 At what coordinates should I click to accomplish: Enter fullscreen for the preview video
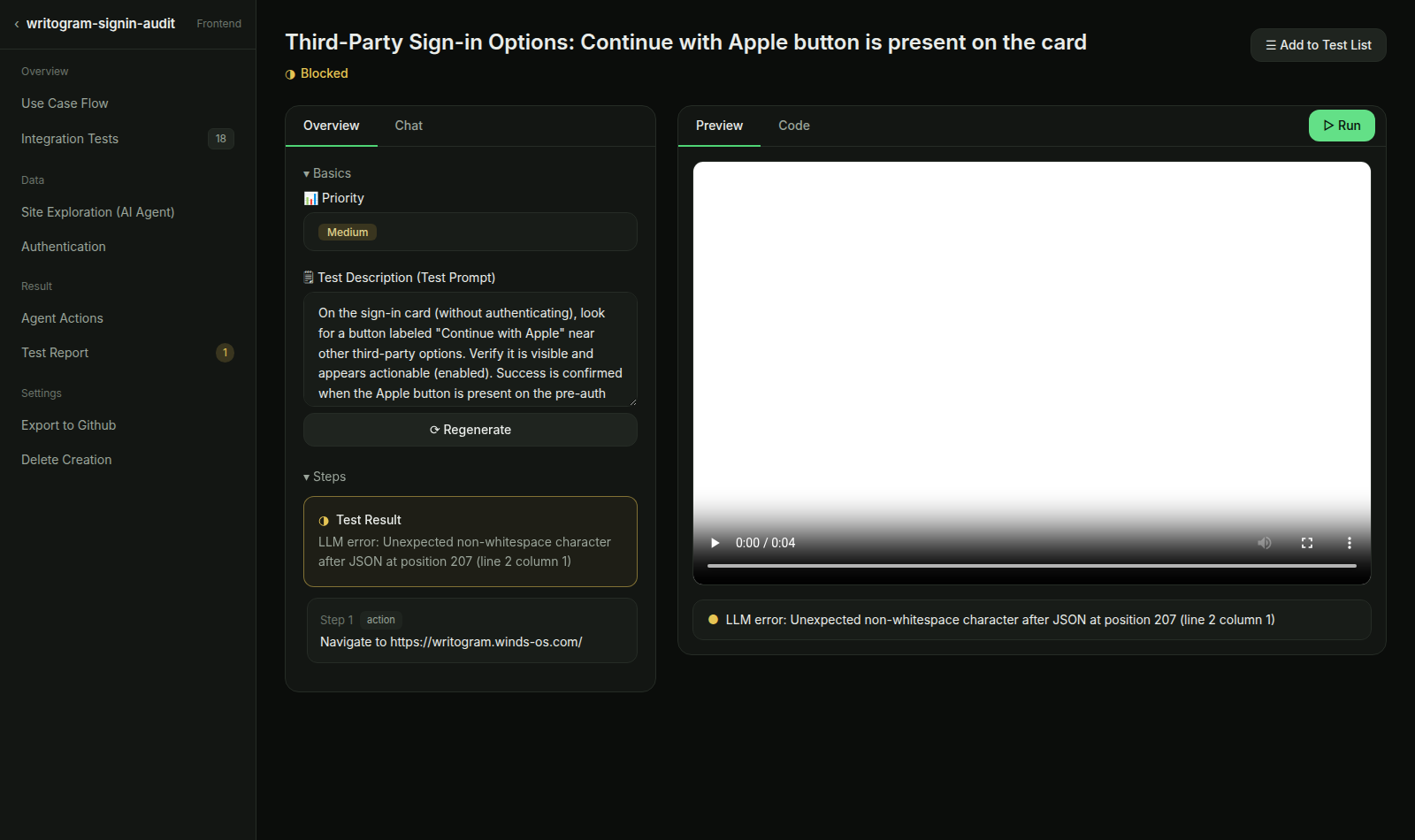(1307, 543)
